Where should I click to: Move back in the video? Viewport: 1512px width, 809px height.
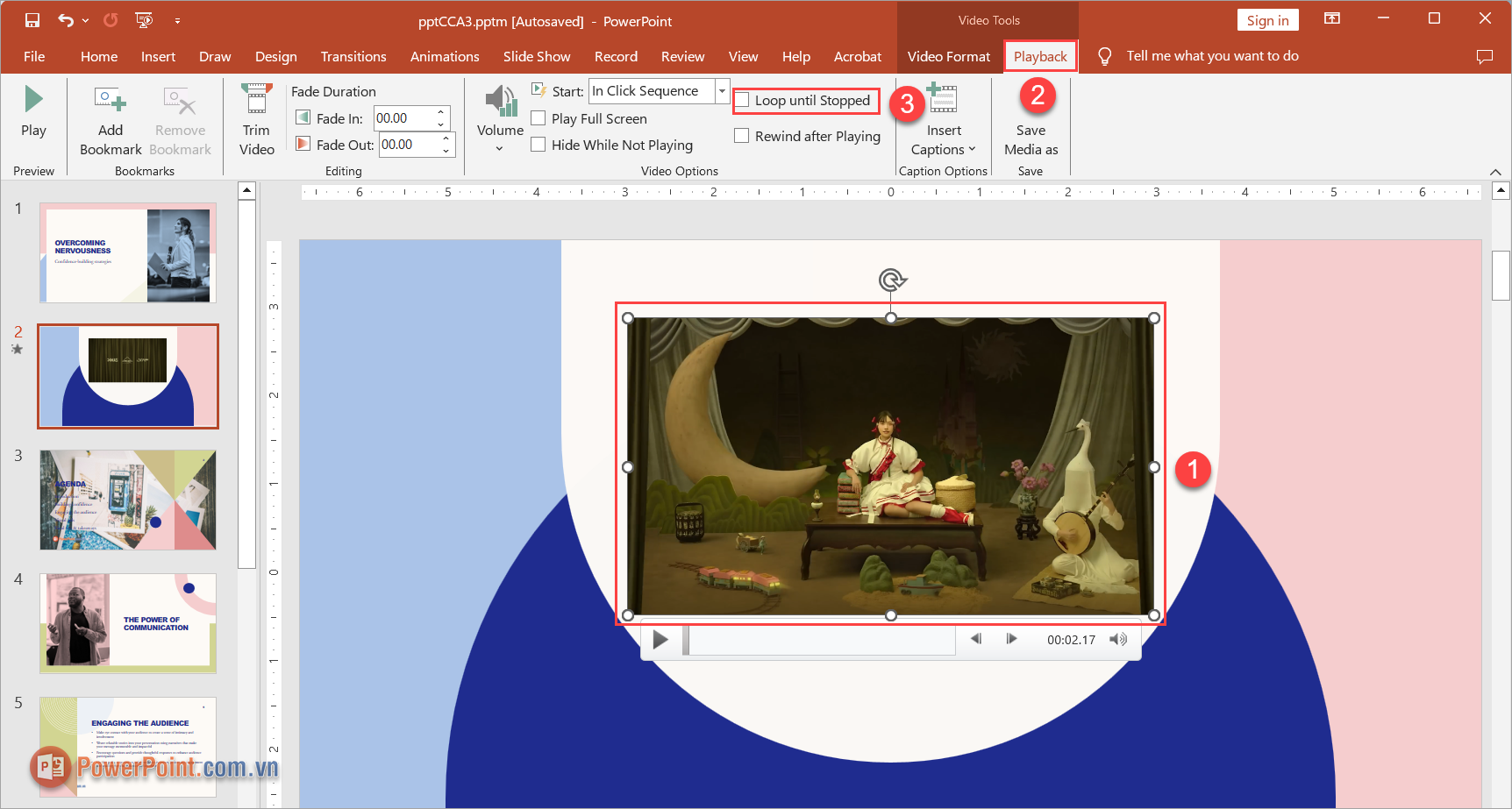pyautogui.click(x=976, y=639)
